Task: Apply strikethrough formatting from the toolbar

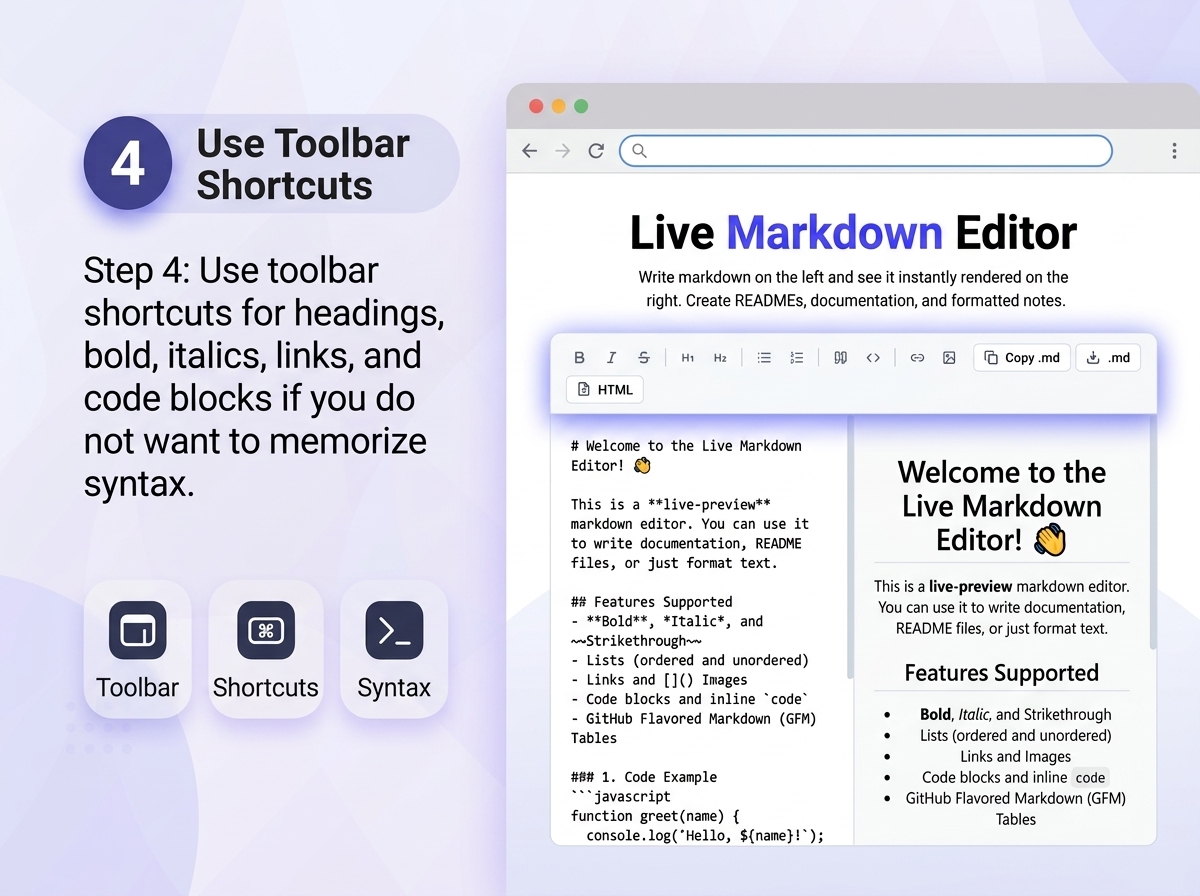Action: click(x=644, y=358)
